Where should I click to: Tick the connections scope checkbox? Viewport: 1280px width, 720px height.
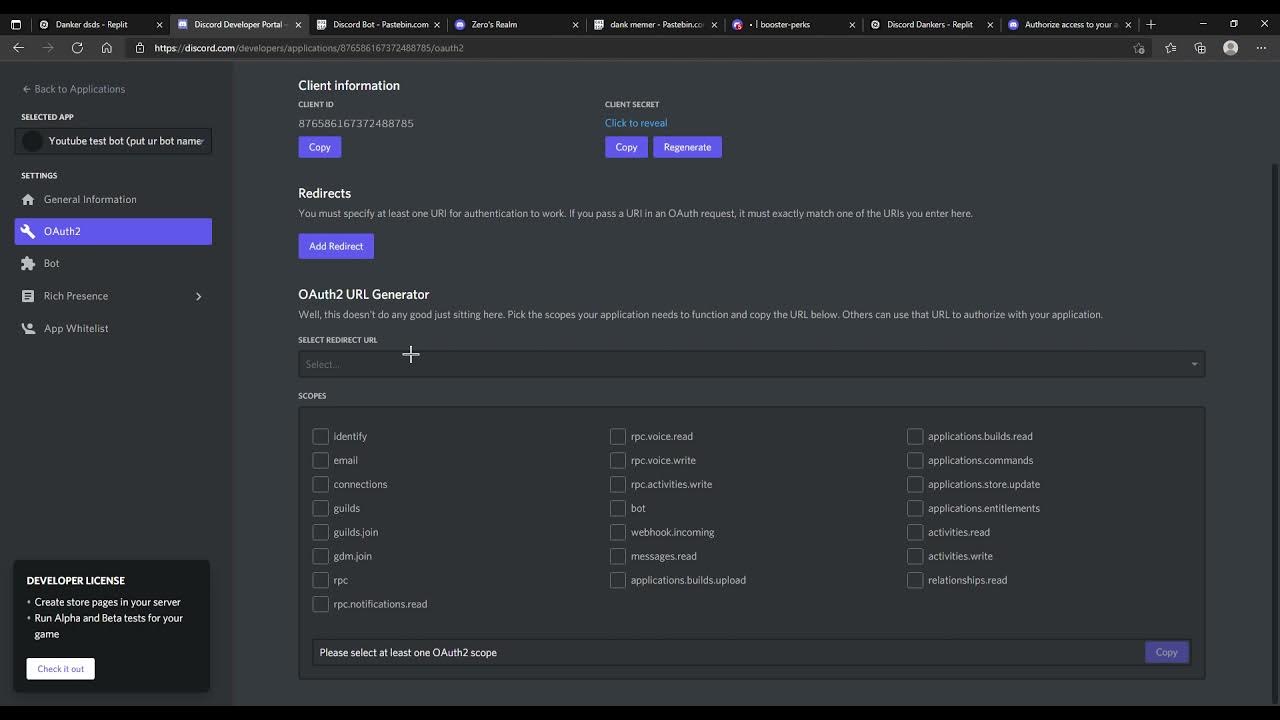320,484
